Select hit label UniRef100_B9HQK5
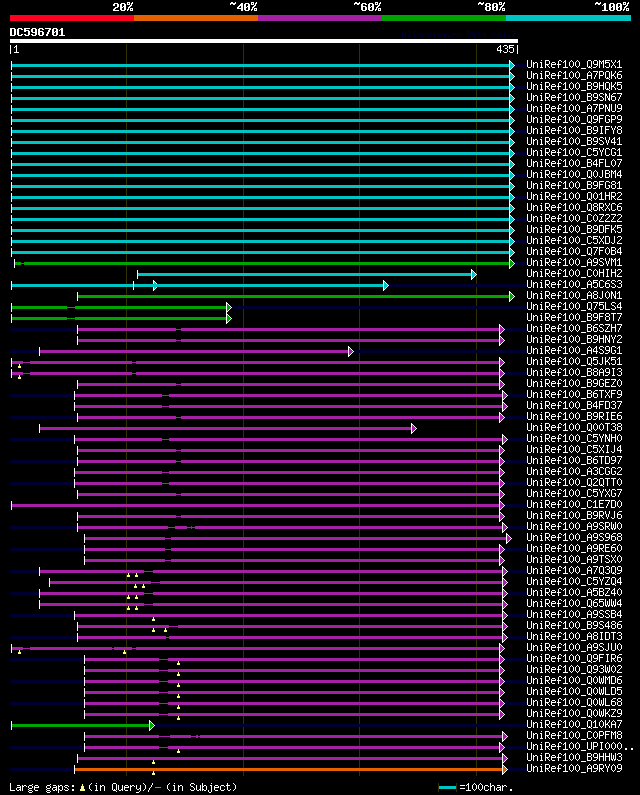This screenshot has height=795, width=640. click(x=574, y=87)
